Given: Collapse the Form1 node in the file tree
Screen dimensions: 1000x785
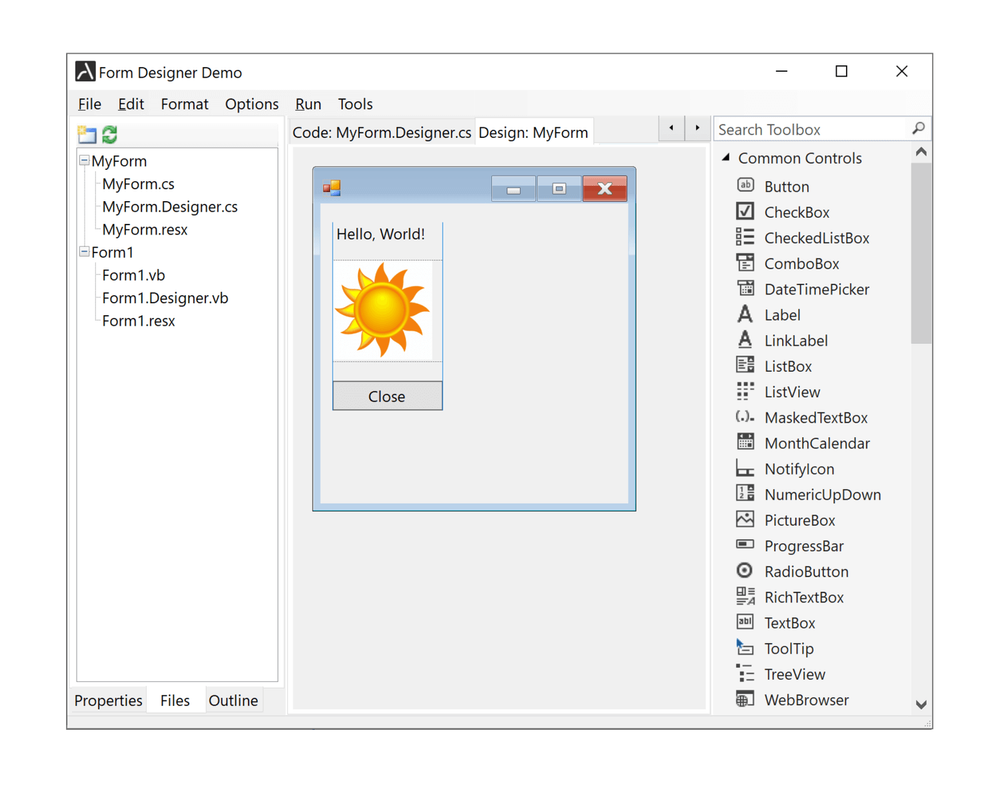Looking at the screenshot, I should point(83,252).
